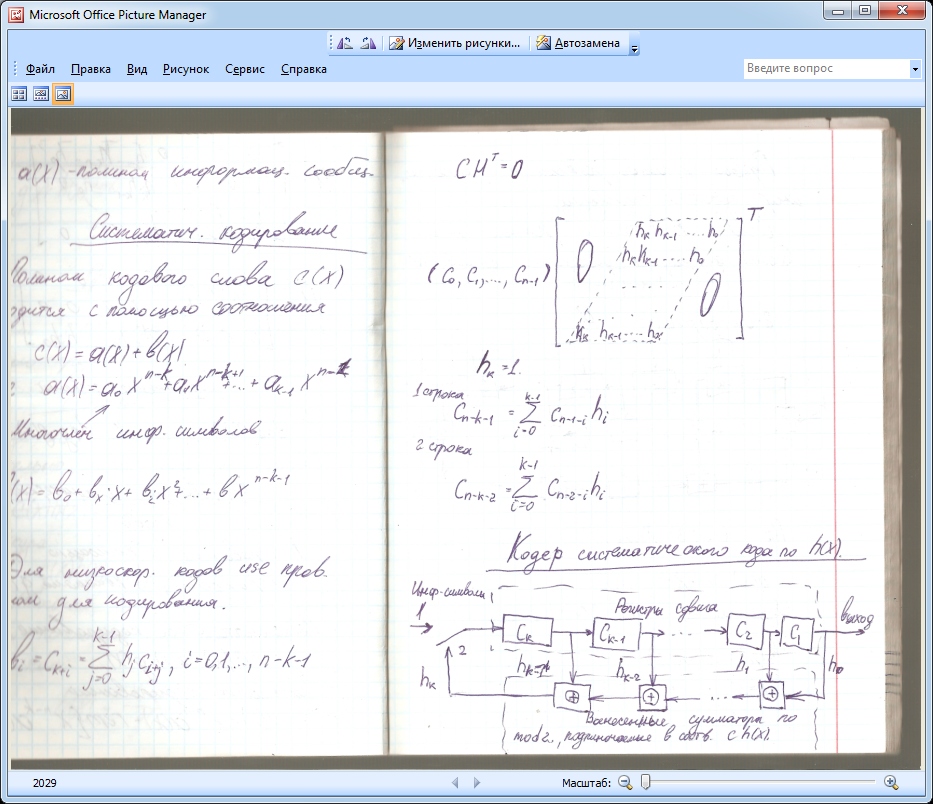Open the Рисунок menu
This screenshot has width=933, height=804.
click(x=186, y=69)
